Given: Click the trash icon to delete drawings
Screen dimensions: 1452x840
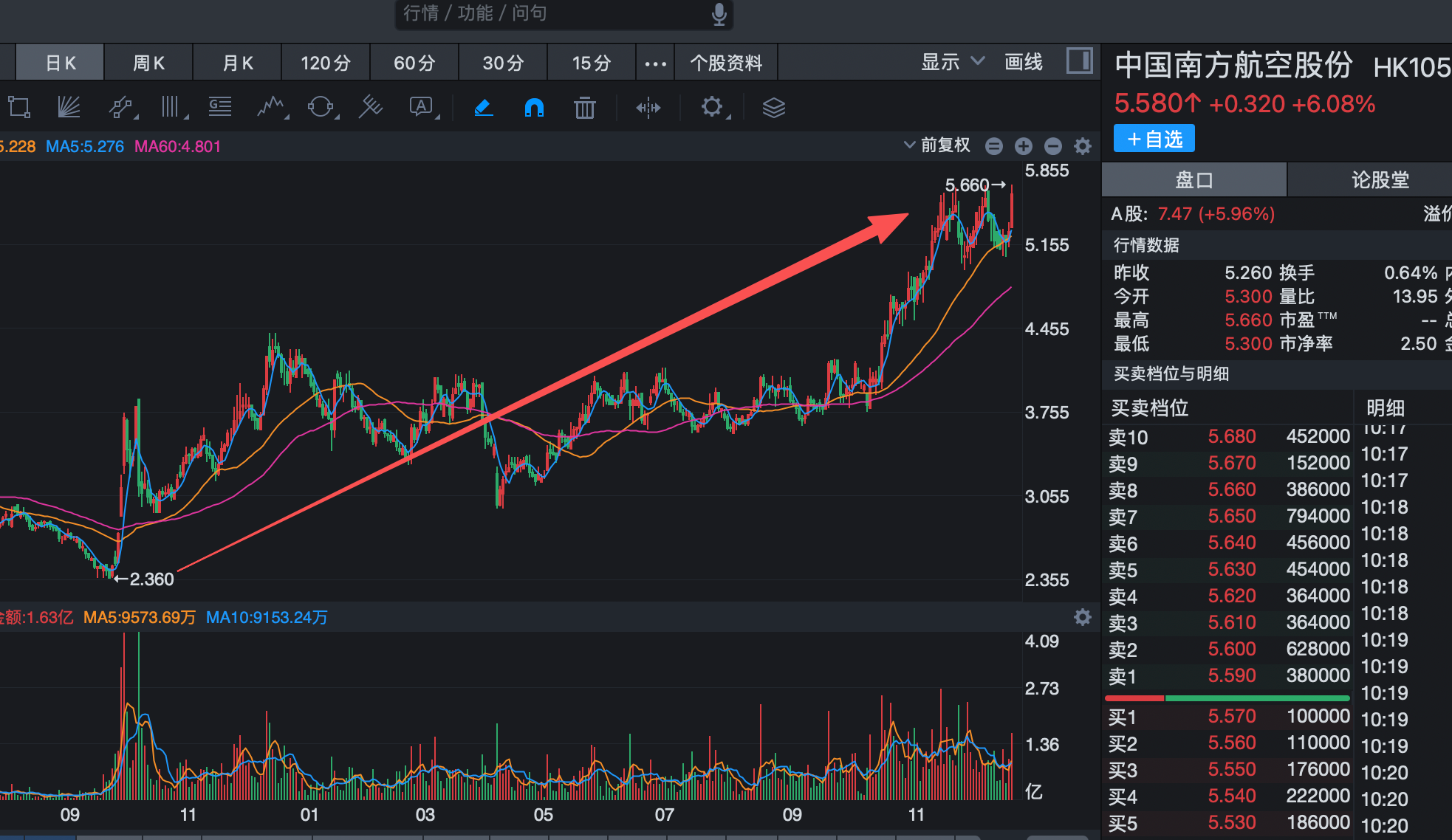Looking at the screenshot, I should point(584,108).
